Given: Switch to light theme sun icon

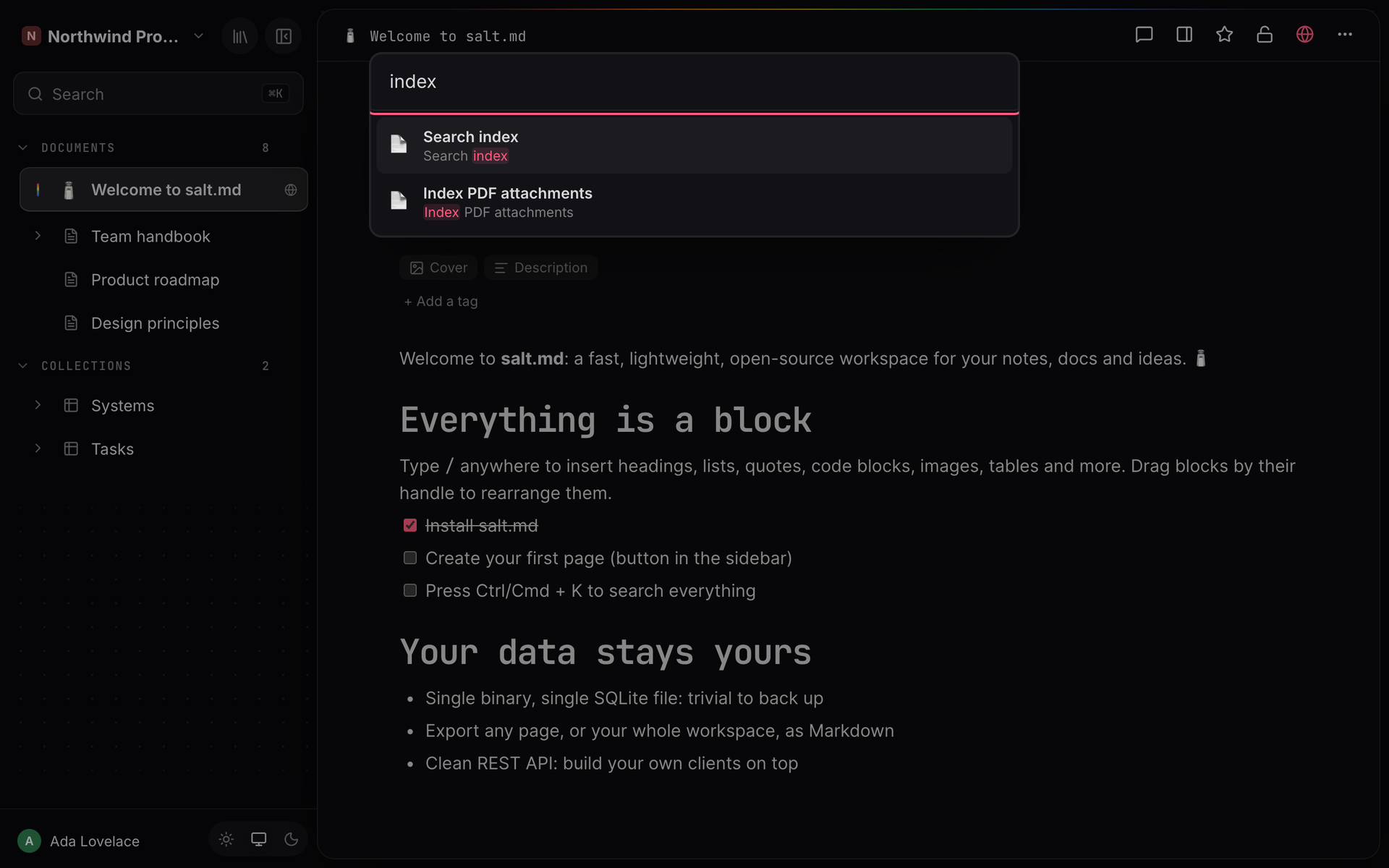Looking at the screenshot, I should tap(226, 839).
